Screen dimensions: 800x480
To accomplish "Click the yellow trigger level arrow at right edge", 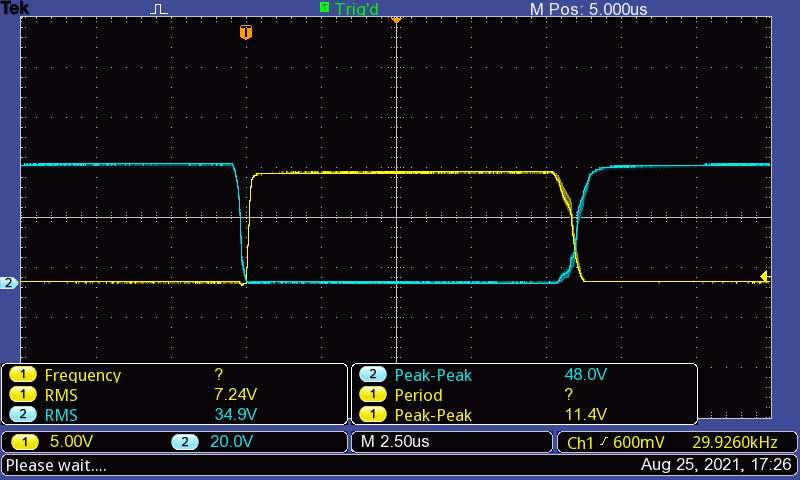I will pyautogui.click(x=764, y=276).
